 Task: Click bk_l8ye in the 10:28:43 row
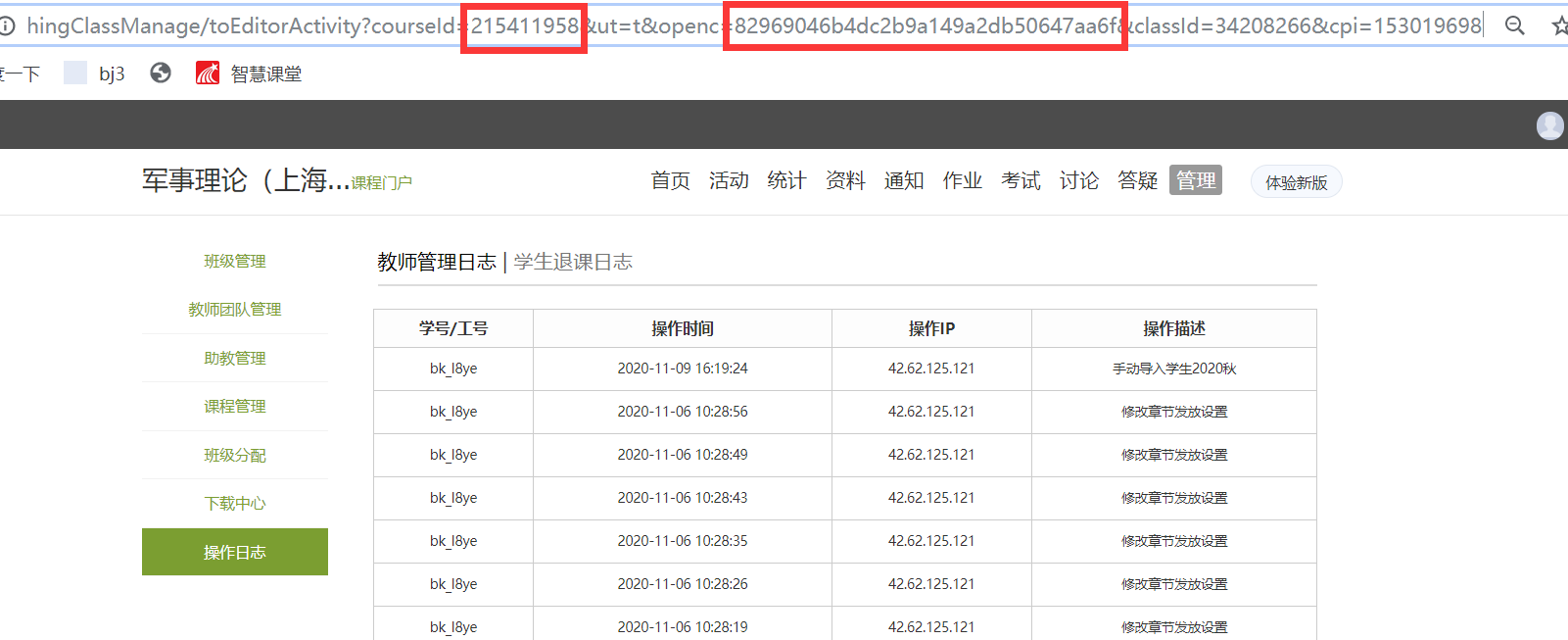(x=453, y=498)
